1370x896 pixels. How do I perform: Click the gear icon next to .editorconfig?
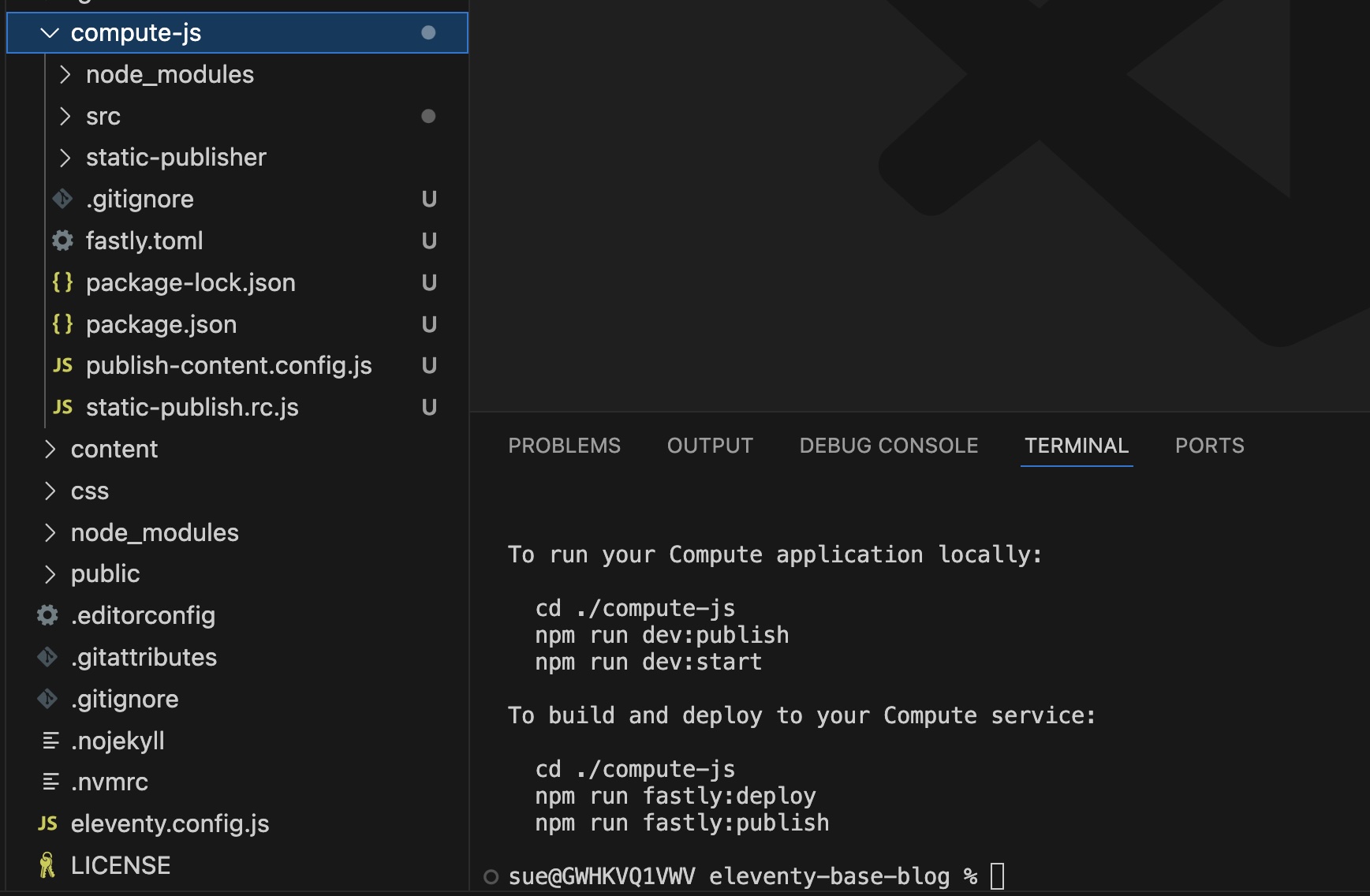tap(47, 615)
